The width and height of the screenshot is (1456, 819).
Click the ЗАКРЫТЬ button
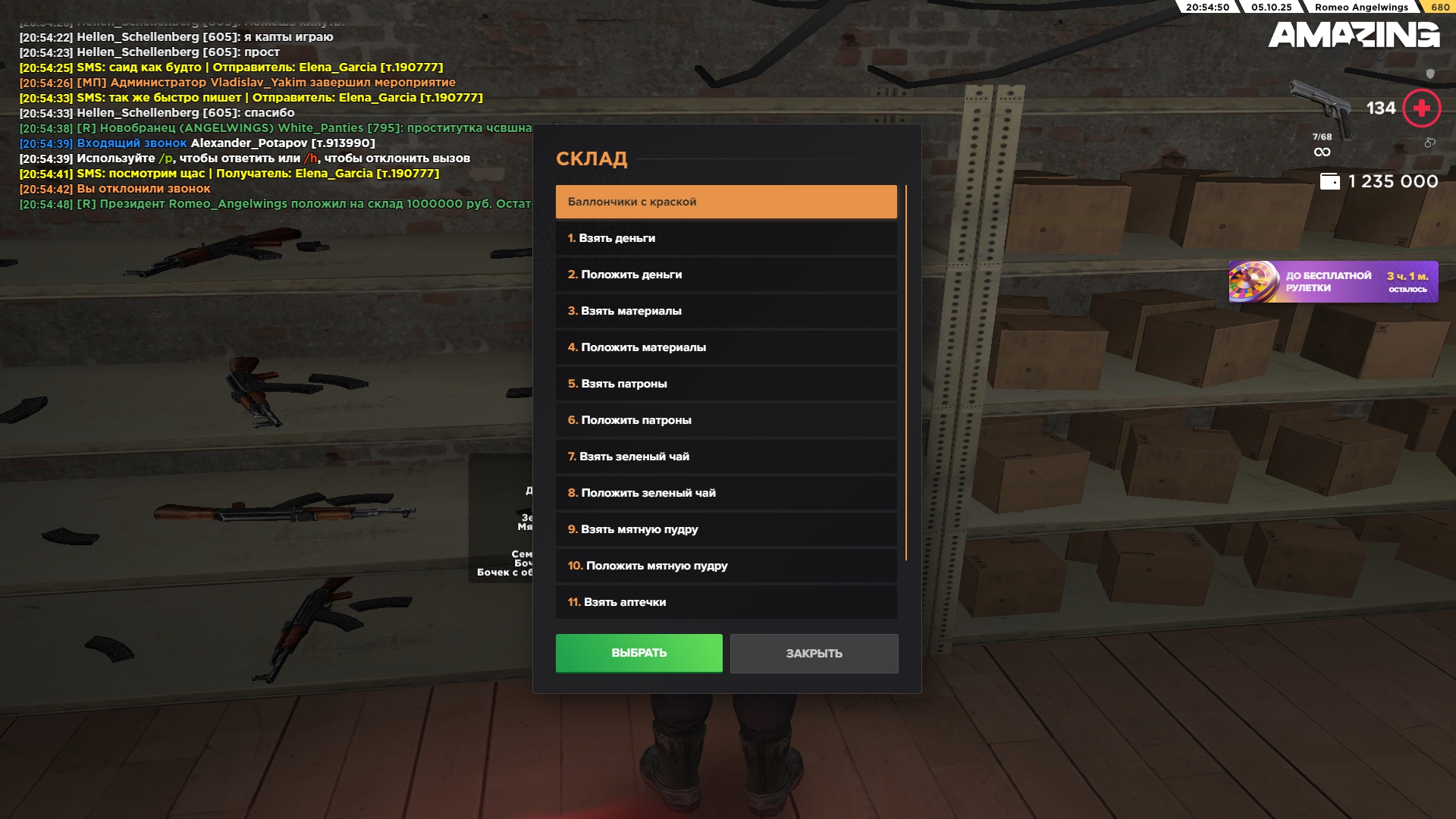(x=814, y=654)
